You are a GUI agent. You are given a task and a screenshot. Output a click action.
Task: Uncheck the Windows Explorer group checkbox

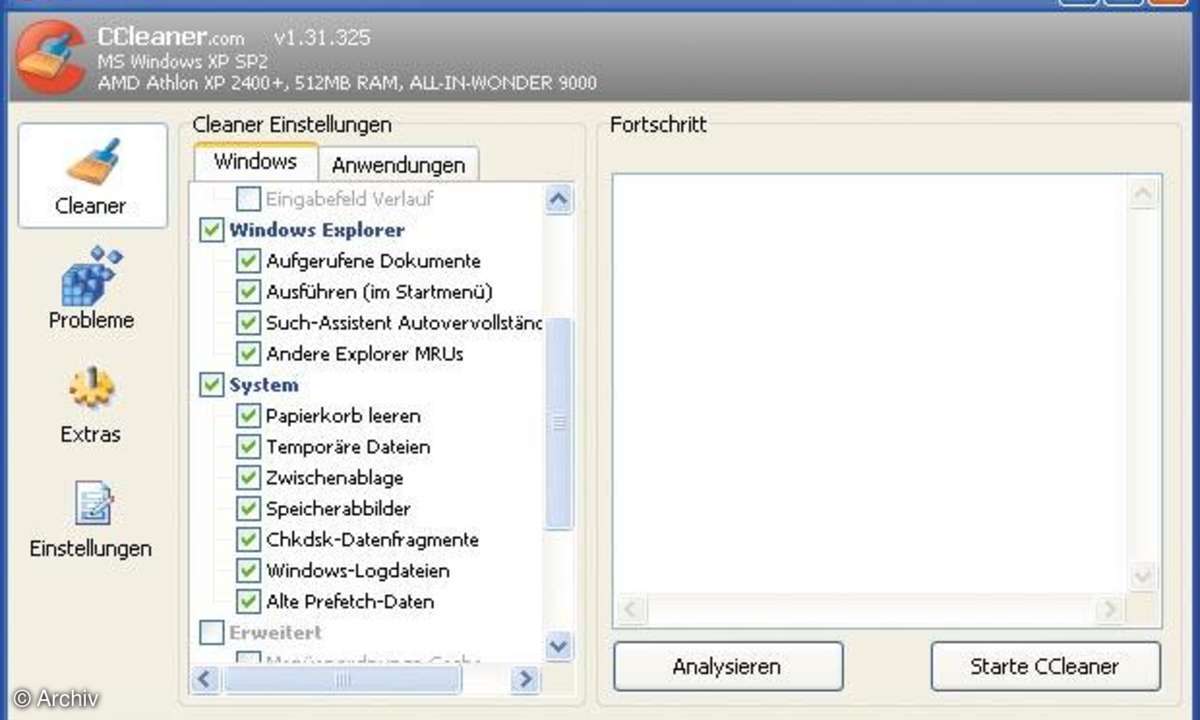[211, 230]
